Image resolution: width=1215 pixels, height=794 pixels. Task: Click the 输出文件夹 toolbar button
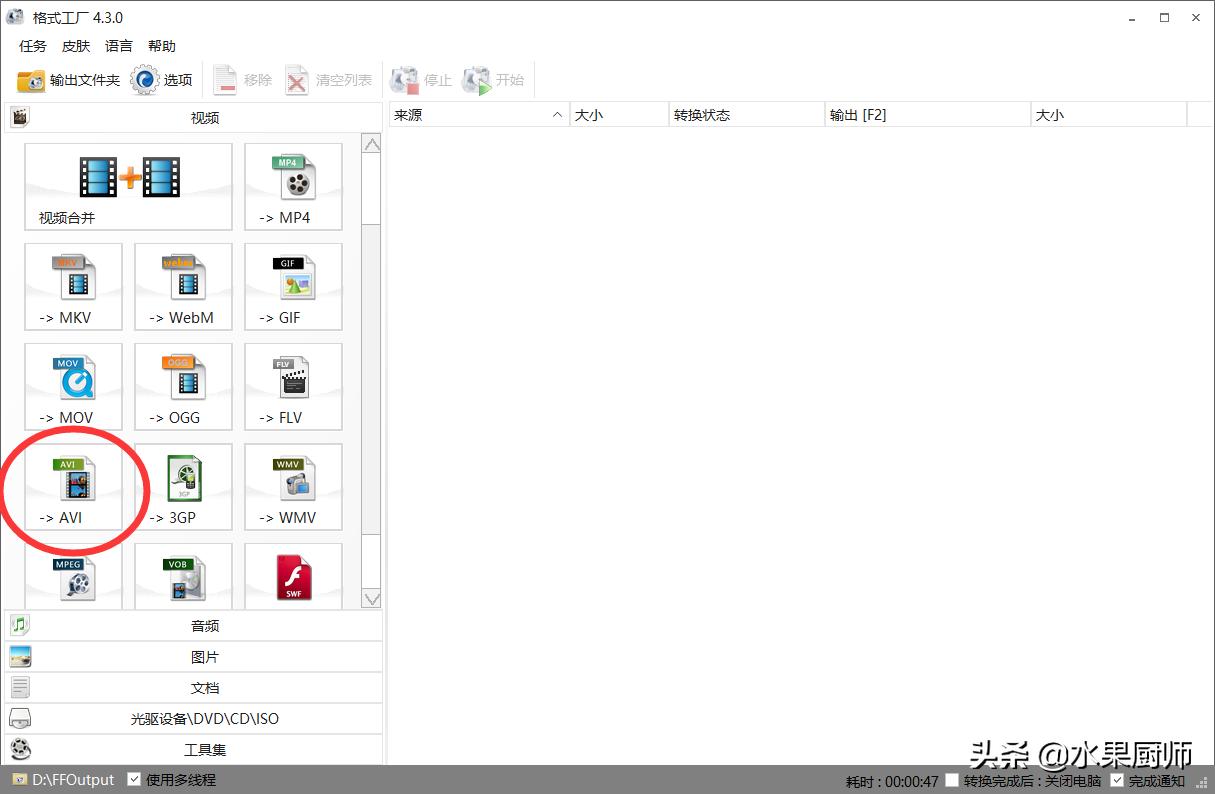tap(69, 80)
